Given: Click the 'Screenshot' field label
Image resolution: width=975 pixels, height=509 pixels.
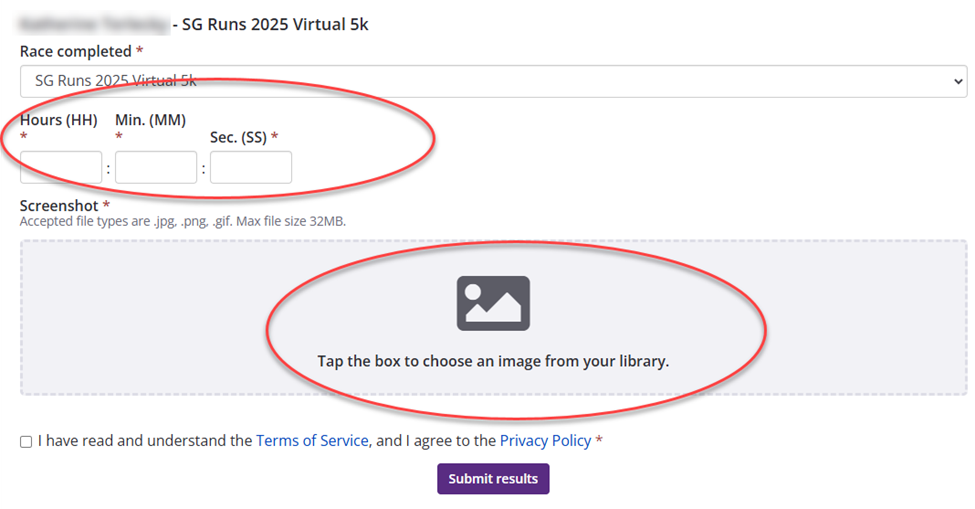Looking at the screenshot, I should [59, 206].
